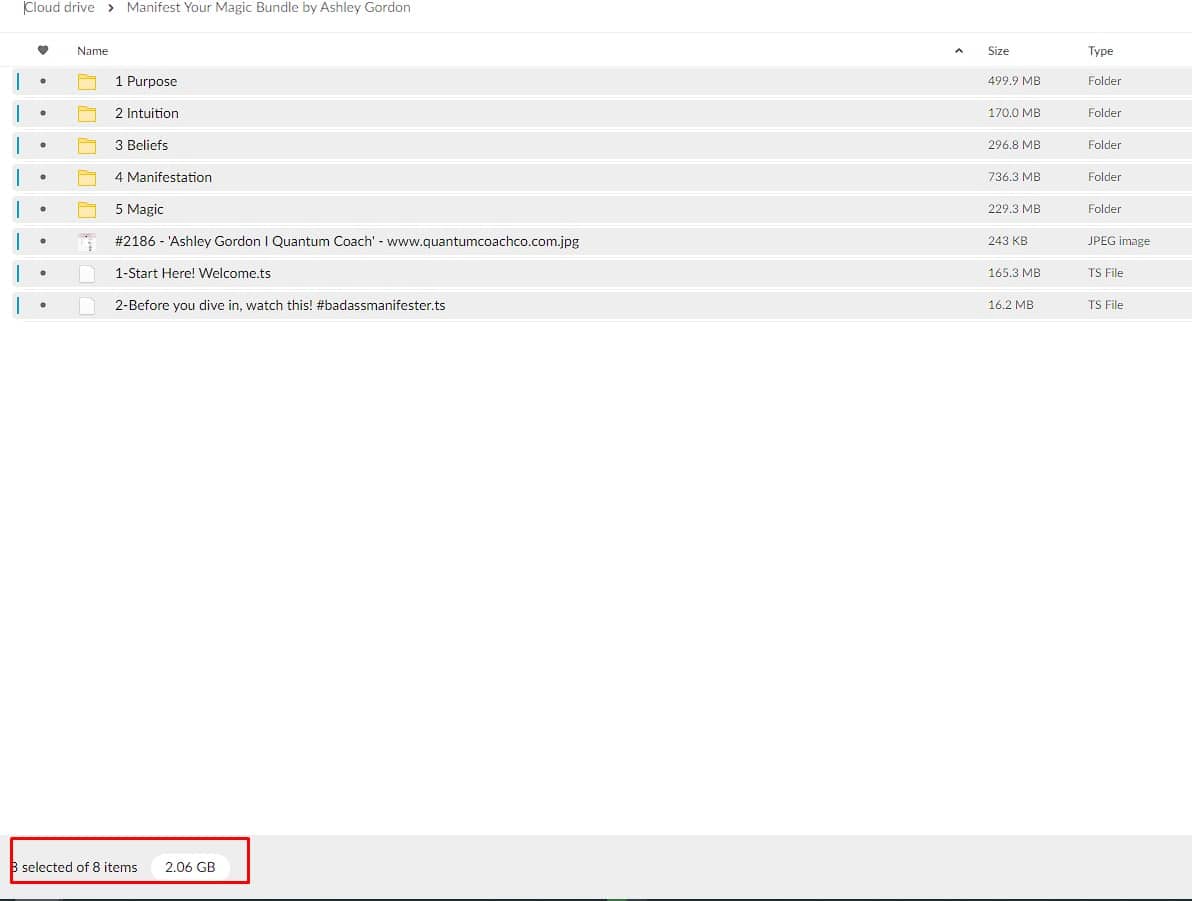Click the sort arrow in Name column
This screenshot has width=1192, height=901.
coord(959,51)
